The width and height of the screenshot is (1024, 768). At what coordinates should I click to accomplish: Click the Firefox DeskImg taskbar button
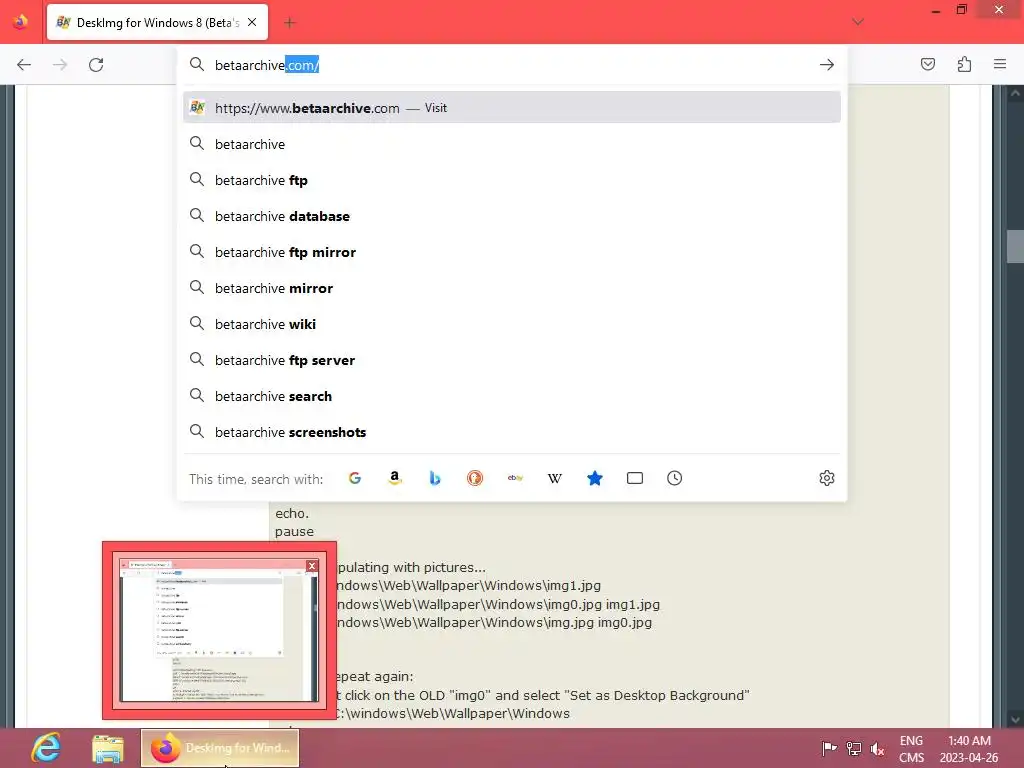(220, 748)
